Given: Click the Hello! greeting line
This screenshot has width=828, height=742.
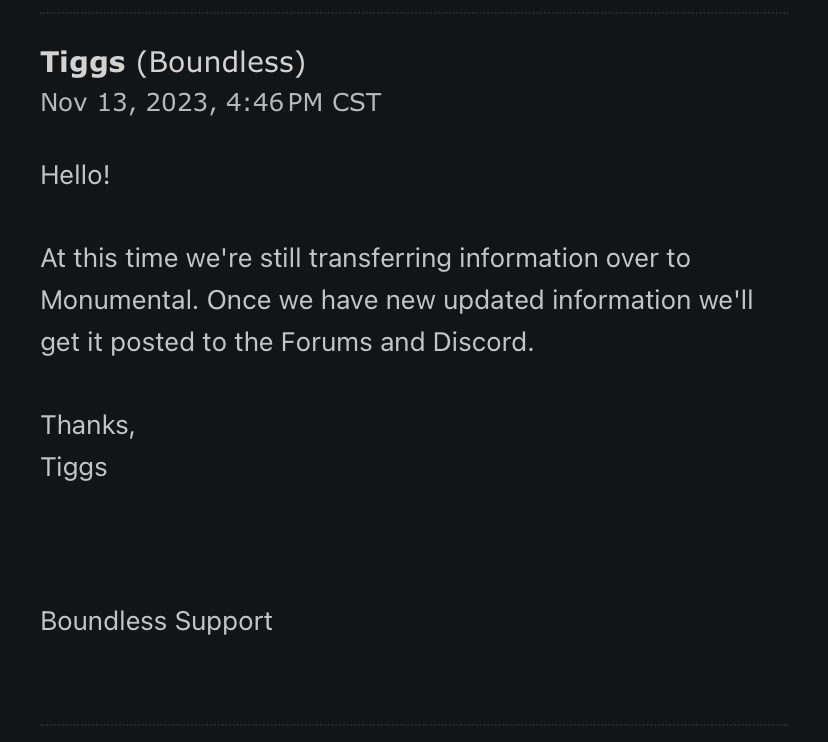Looking at the screenshot, I should tap(75, 175).
